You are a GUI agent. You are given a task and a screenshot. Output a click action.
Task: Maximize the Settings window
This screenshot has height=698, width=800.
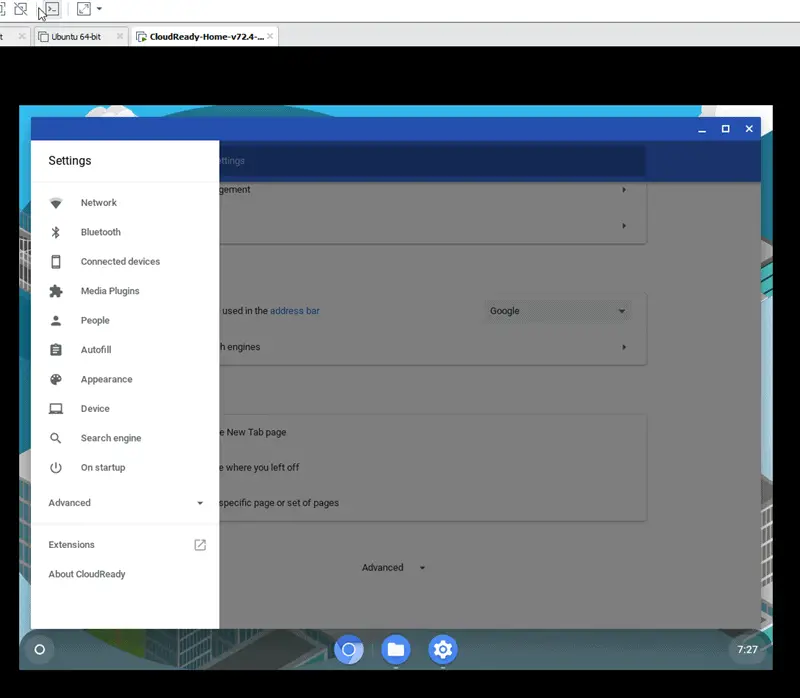tap(726, 129)
